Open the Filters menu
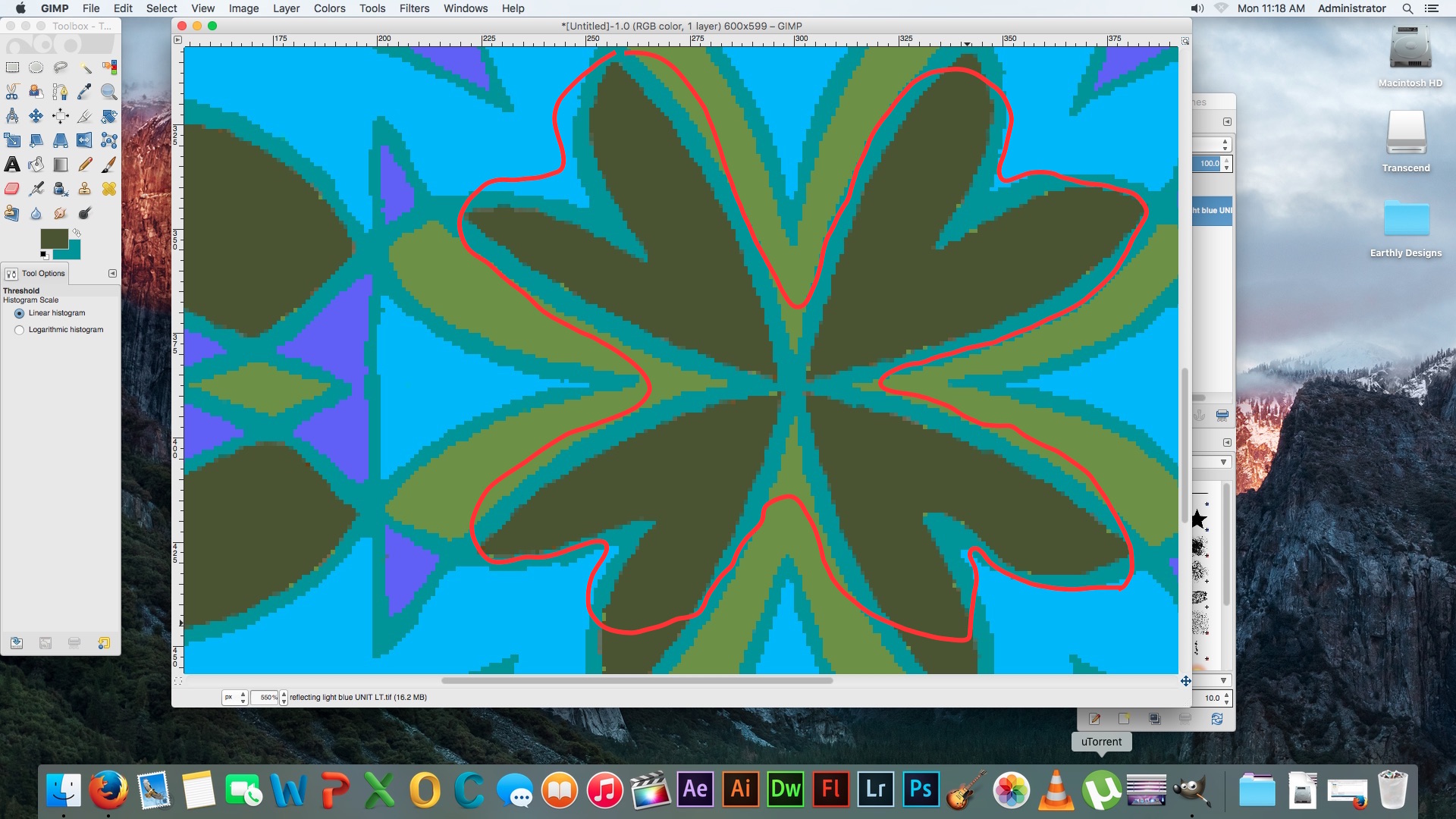This screenshot has height=819, width=1456. pyautogui.click(x=414, y=8)
